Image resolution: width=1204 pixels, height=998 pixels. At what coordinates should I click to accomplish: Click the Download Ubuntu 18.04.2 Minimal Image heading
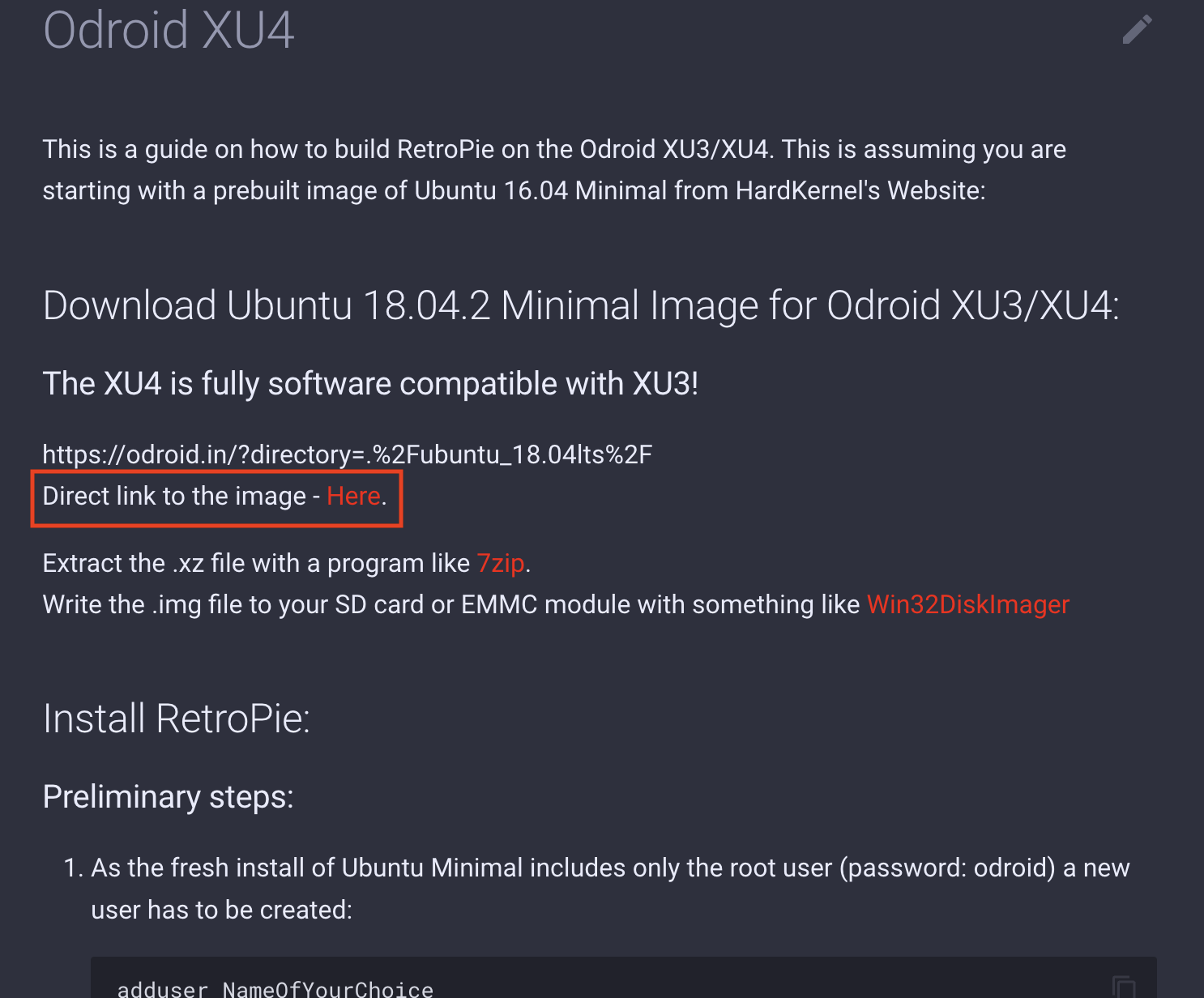pyautogui.click(x=580, y=306)
